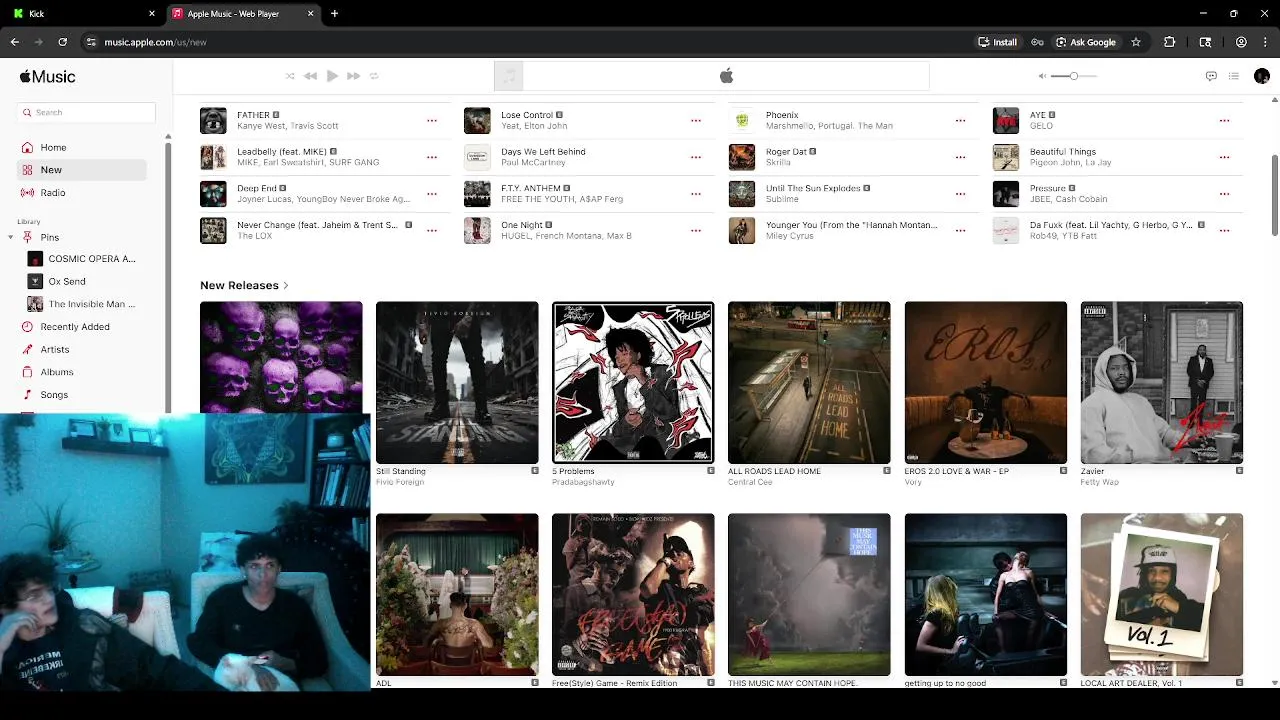The width and height of the screenshot is (1280, 720).
Task: Open the account profile avatar
Action: 1261,76
